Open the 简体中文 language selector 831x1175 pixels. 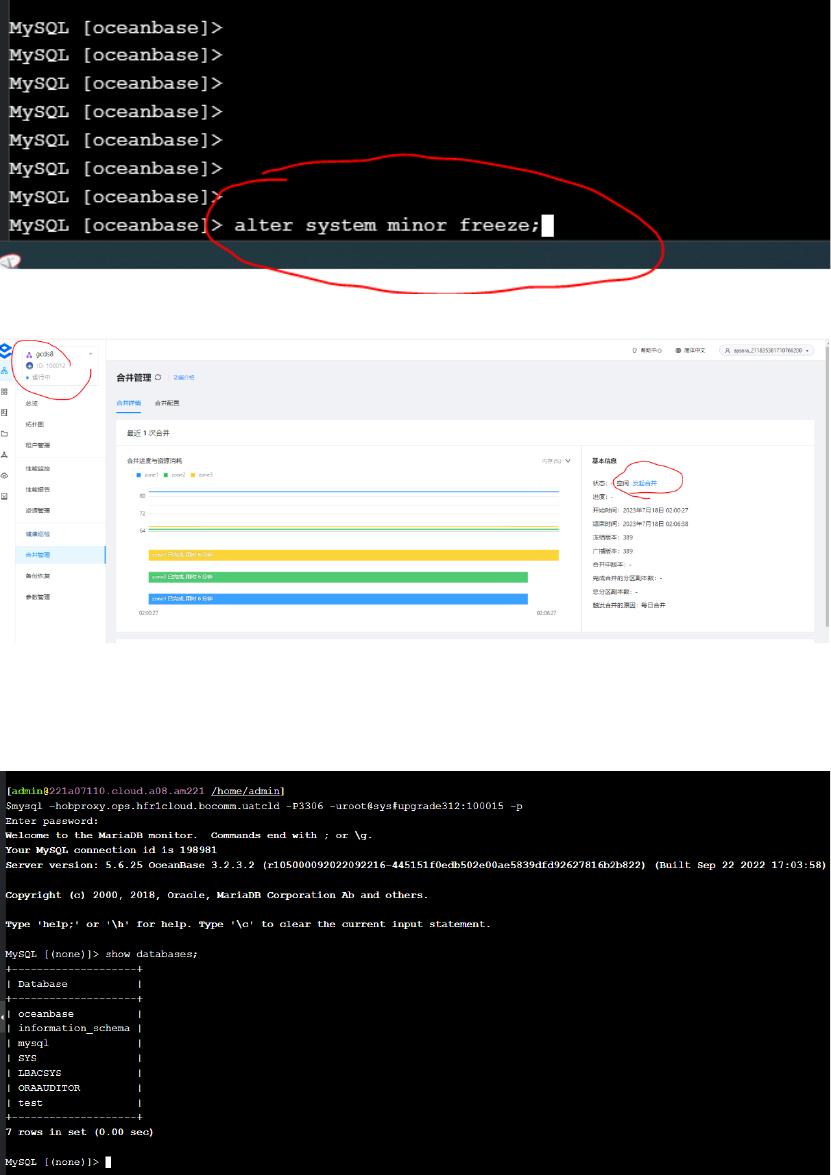coord(690,350)
